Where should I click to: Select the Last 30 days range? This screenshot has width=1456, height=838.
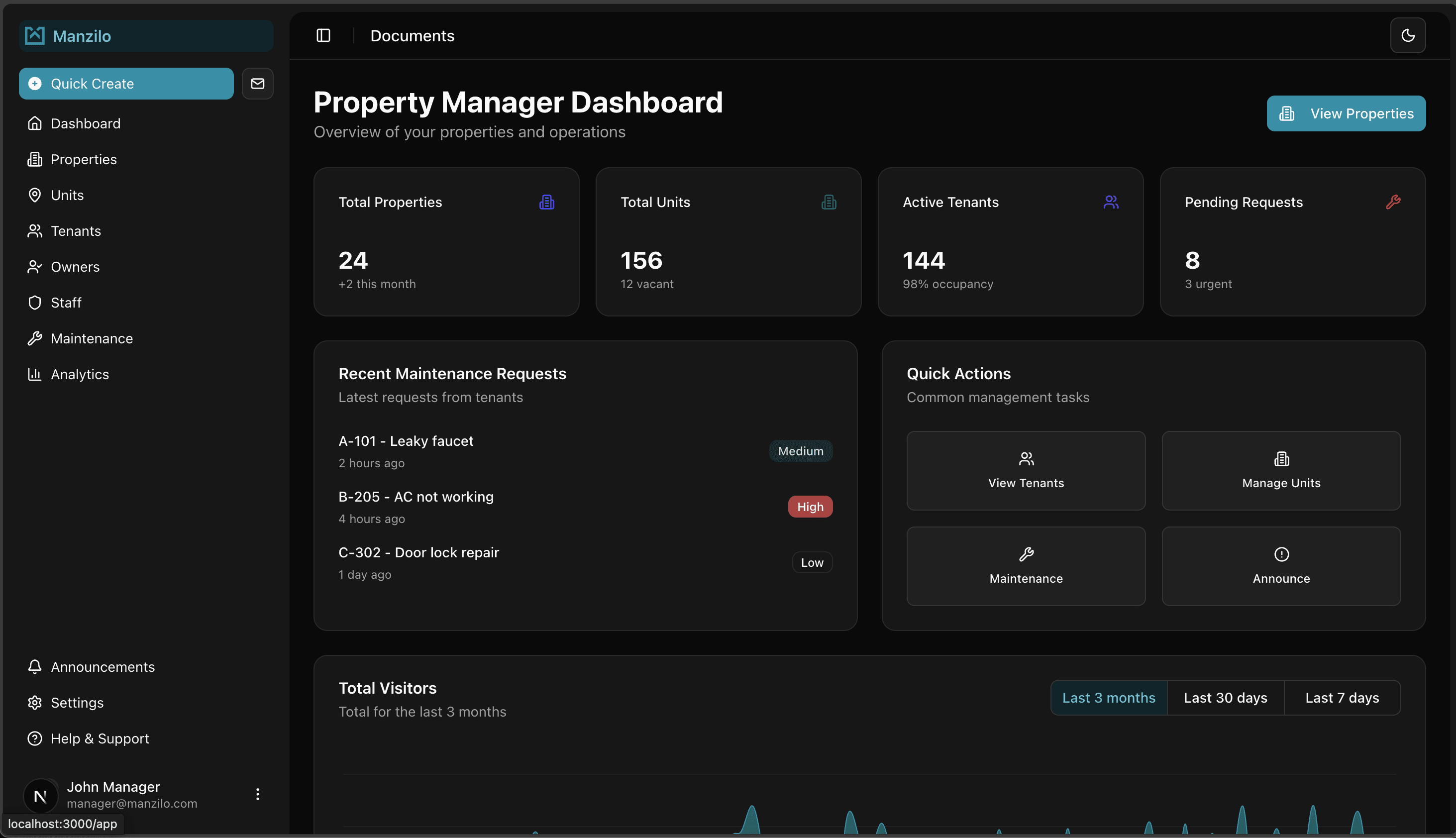click(x=1225, y=698)
